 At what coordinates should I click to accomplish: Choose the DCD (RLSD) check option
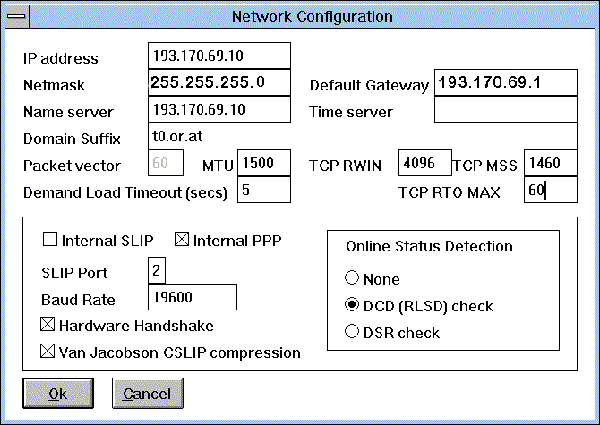pos(351,306)
